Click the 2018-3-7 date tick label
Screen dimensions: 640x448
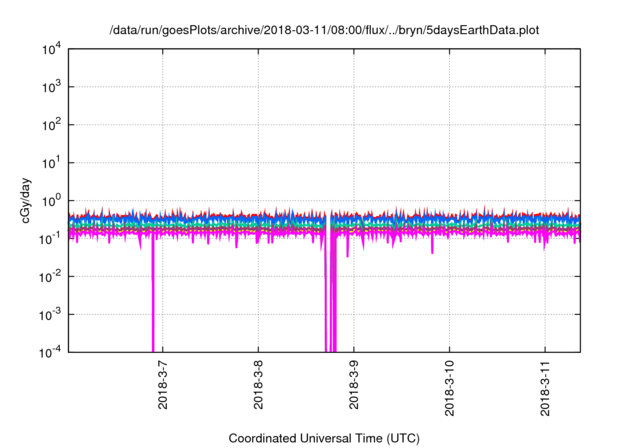click(162, 385)
